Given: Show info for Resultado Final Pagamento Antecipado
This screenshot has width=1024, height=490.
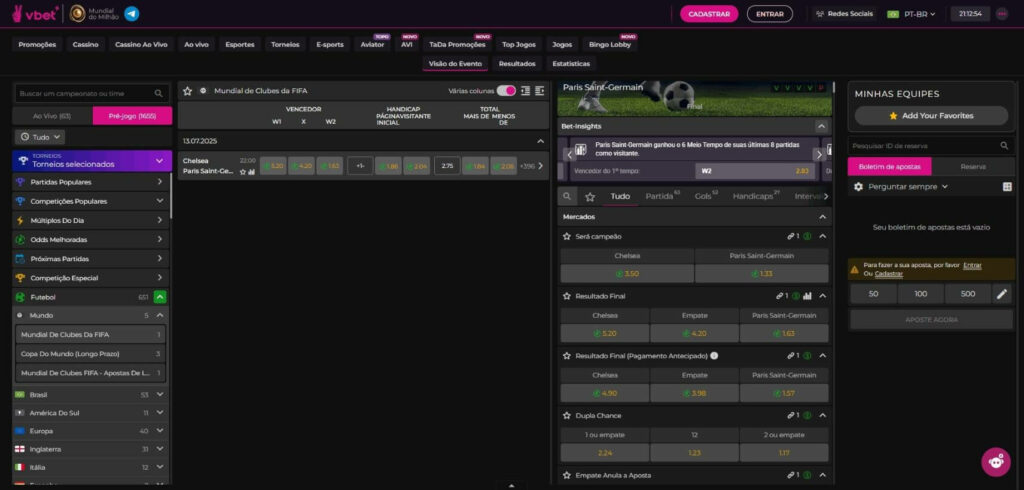Looking at the screenshot, I should pos(714,356).
